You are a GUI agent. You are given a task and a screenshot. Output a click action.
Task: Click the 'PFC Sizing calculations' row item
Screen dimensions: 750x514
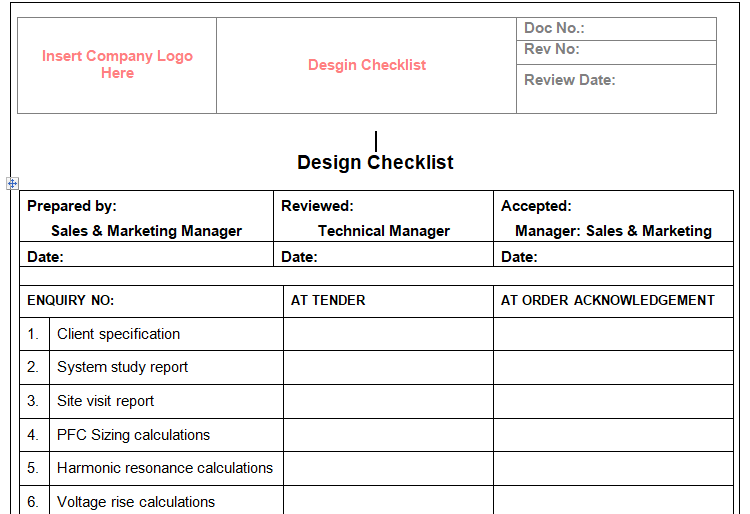coord(133,435)
